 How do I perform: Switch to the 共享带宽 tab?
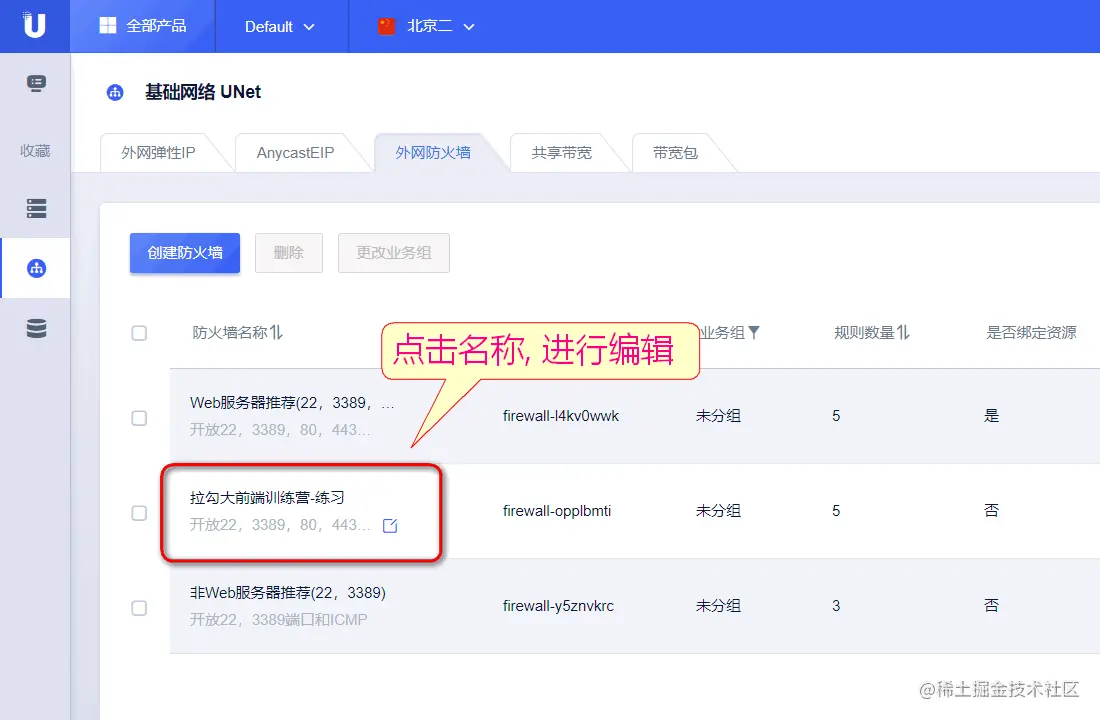pos(561,152)
